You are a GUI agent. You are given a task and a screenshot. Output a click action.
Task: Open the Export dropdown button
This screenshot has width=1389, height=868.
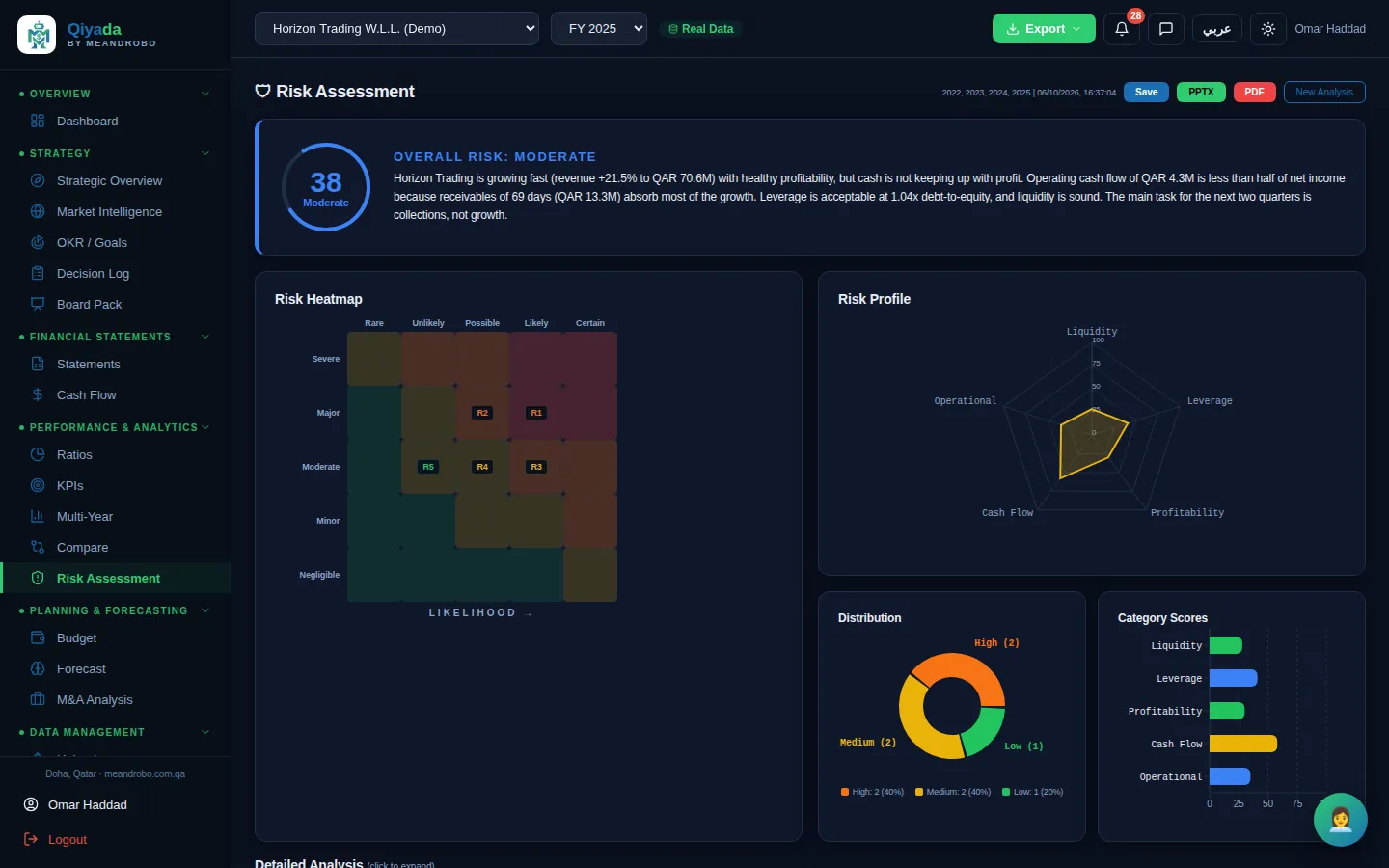1044,29
